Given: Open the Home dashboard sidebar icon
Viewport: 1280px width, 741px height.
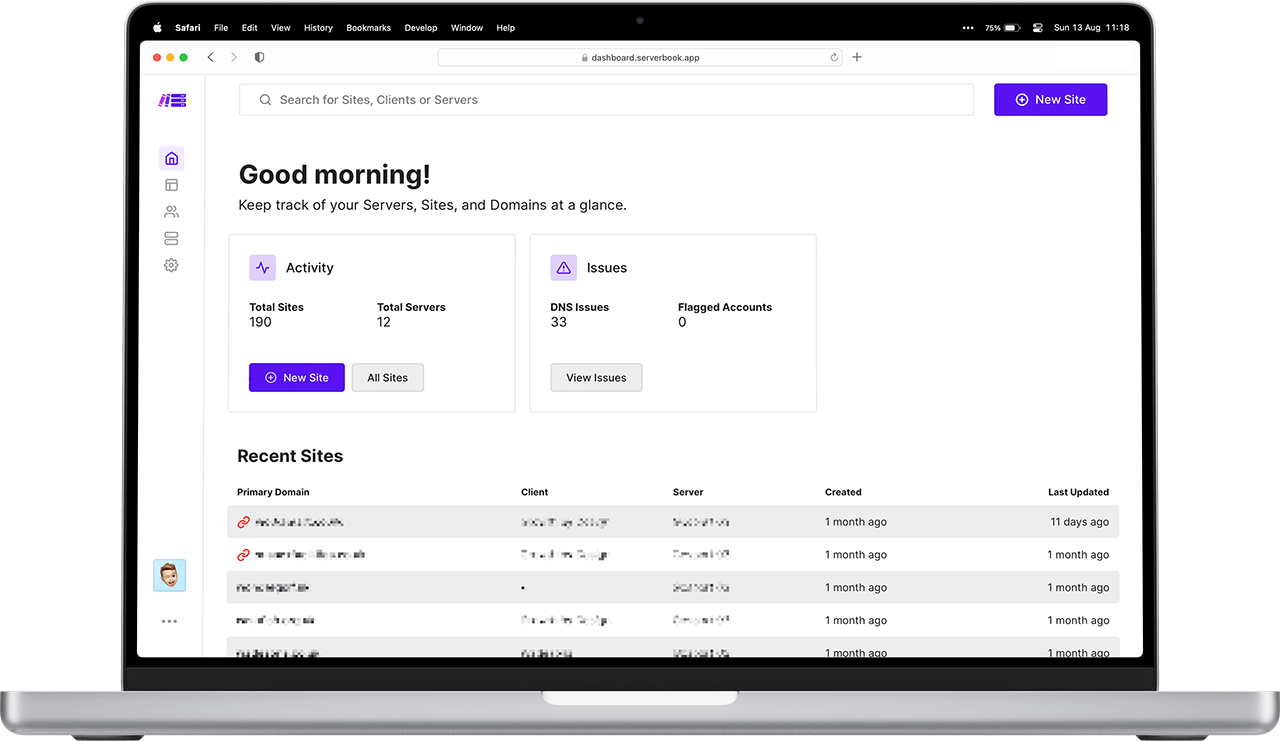Looking at the screenshot, I should click(171, 158).
